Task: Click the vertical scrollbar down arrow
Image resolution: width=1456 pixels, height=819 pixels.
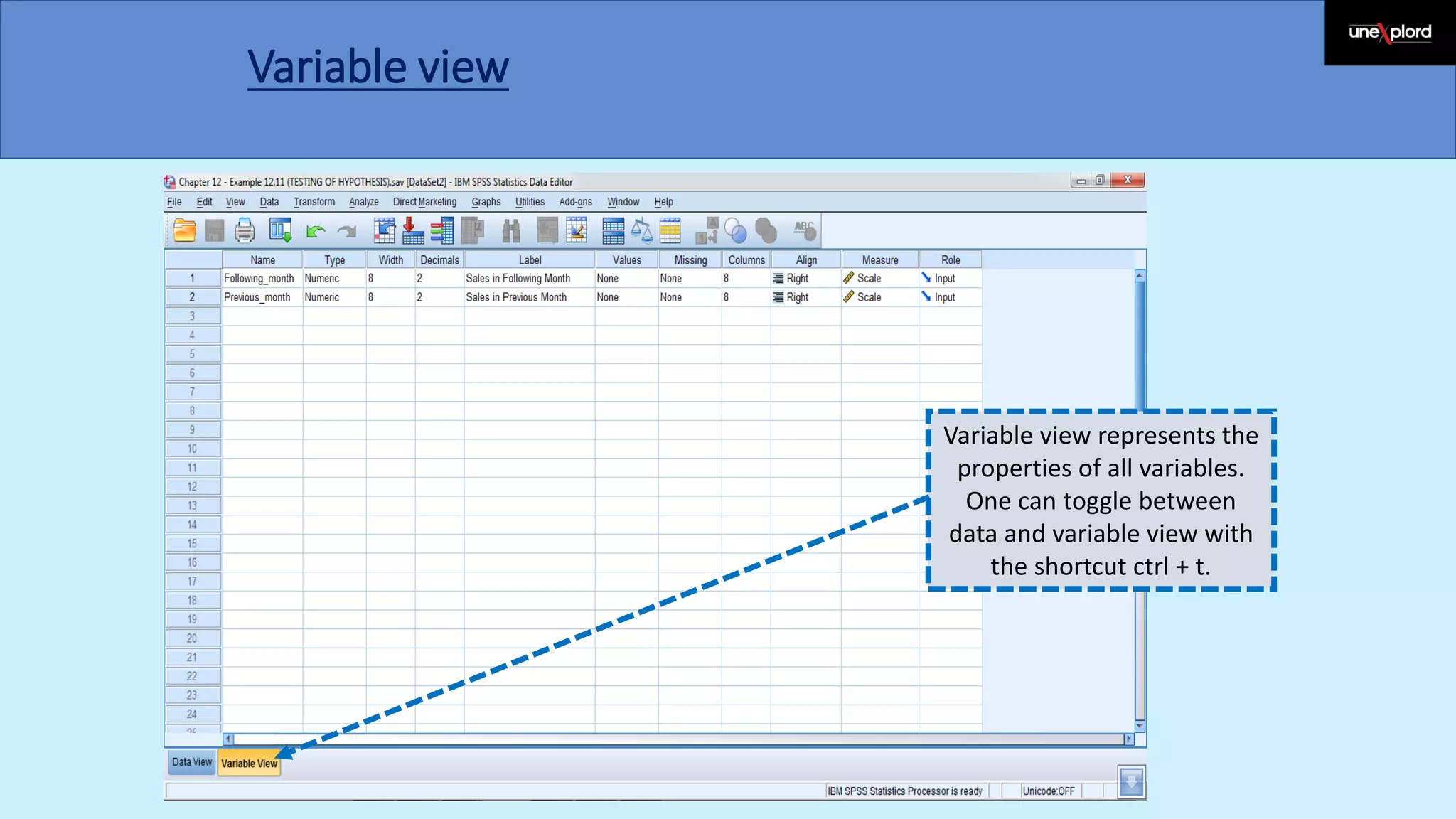Action: [1140, 726]
